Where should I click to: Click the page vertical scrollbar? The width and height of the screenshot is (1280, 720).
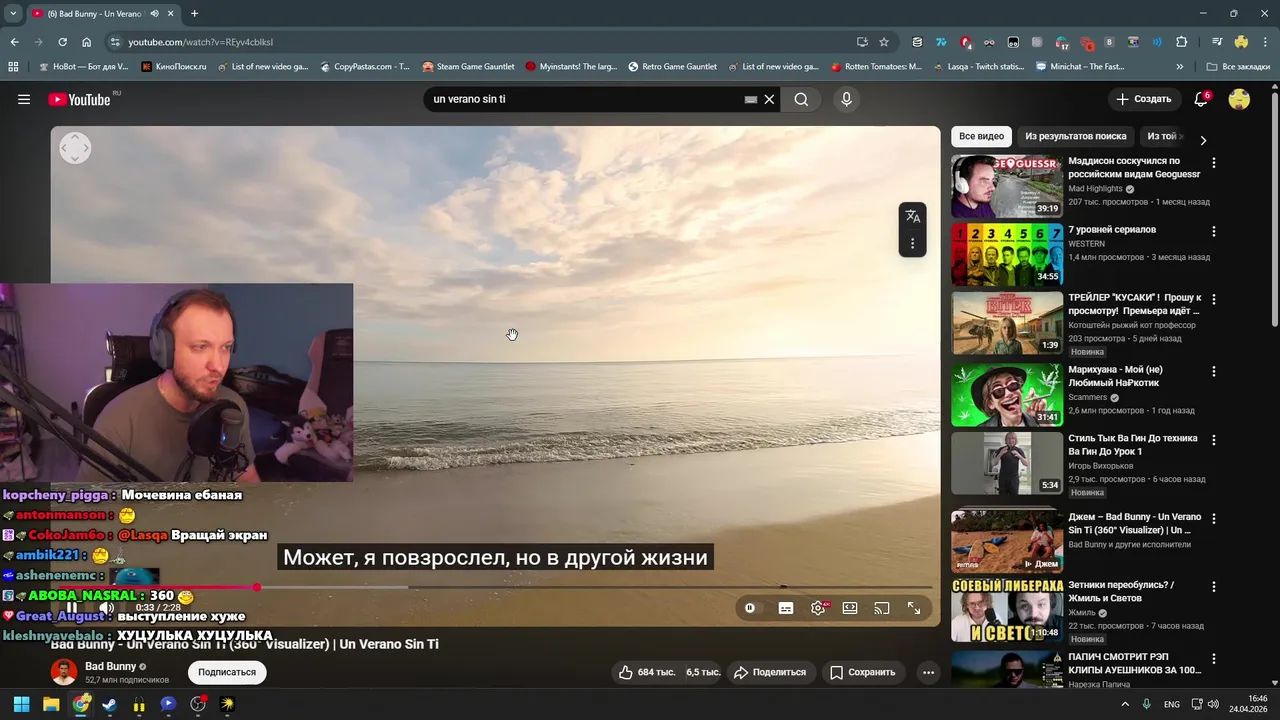pos(1274,210)
